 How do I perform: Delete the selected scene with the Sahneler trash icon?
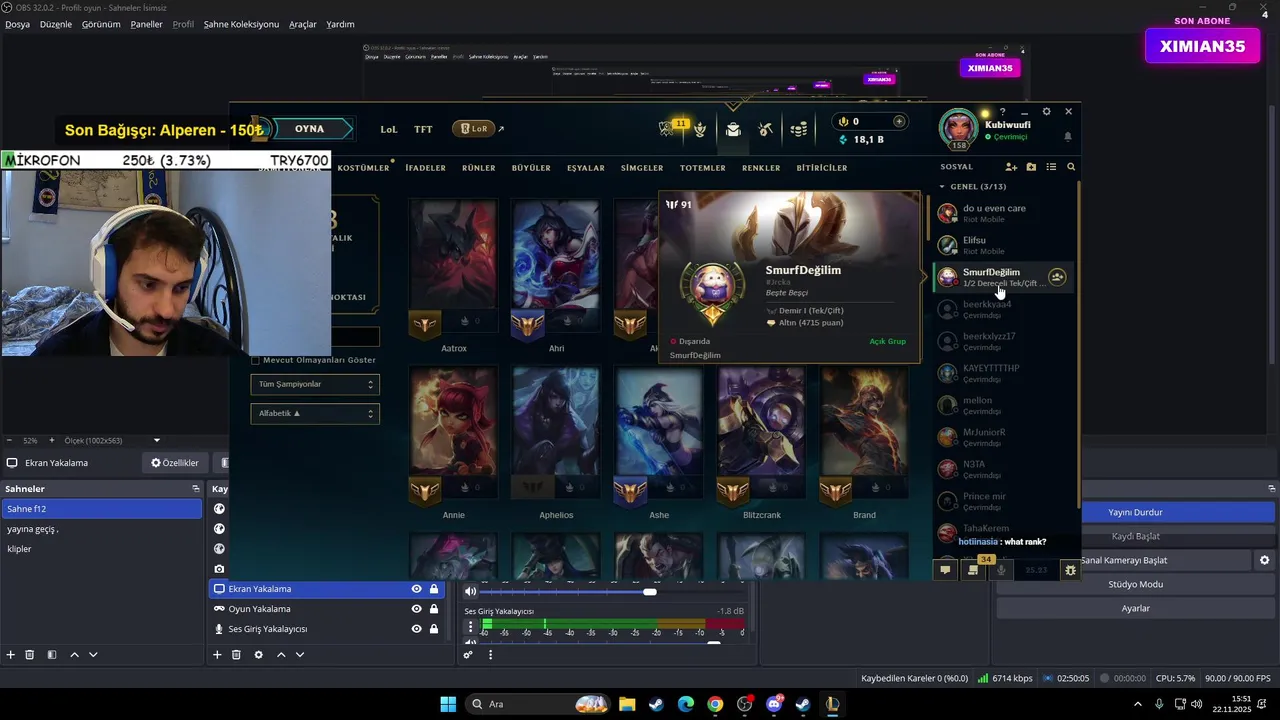[30, 655]
